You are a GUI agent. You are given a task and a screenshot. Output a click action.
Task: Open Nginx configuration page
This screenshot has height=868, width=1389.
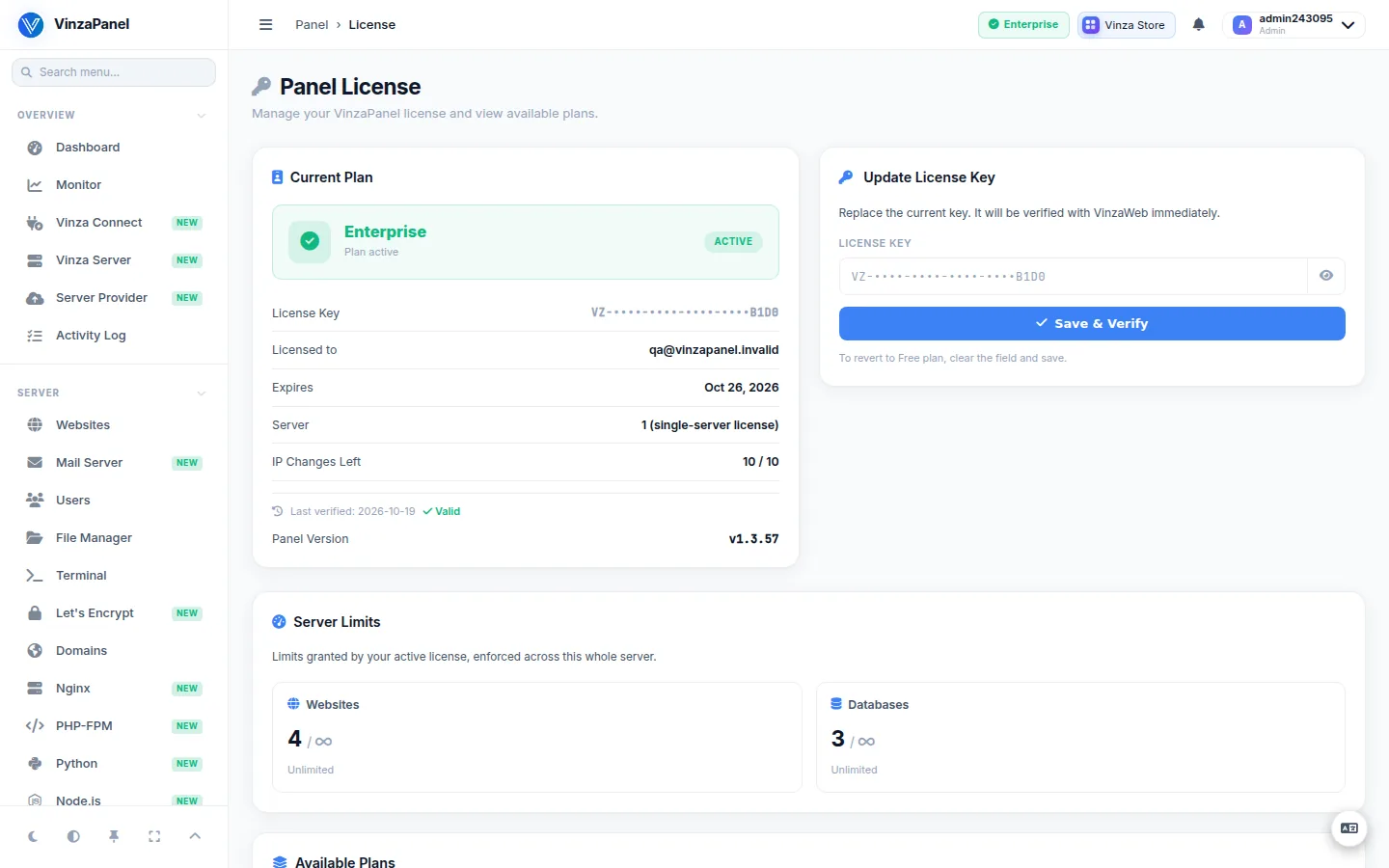(x=114, y=689)
